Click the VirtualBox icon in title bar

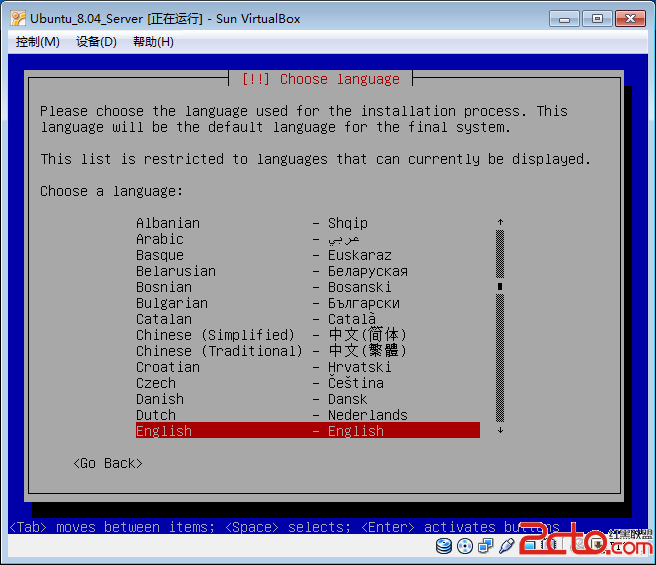pyautogui.click(x=18, y=19)
